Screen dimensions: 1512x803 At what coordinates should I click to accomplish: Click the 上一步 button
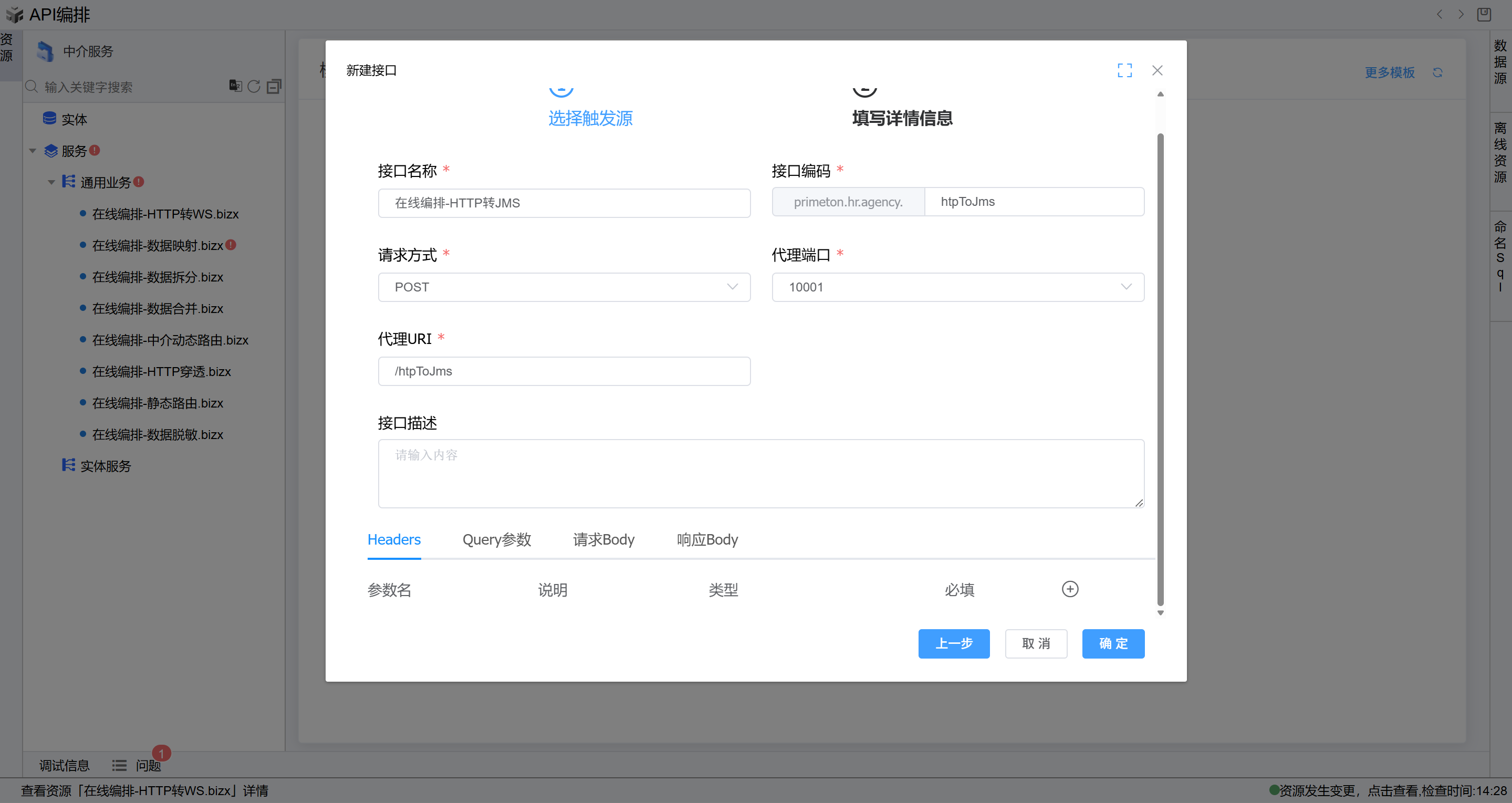coord(953,643)
